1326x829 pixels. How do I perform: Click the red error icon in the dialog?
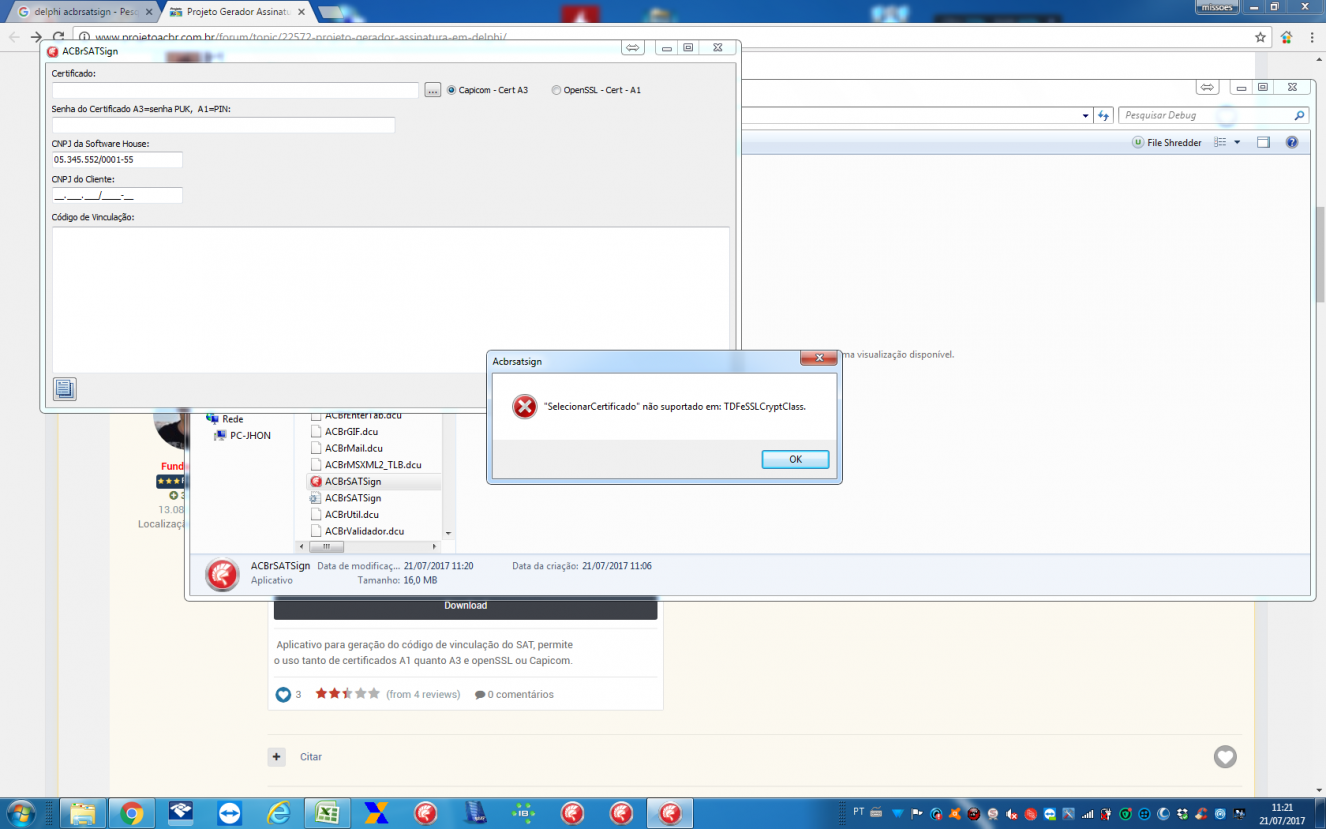(524, 407)
